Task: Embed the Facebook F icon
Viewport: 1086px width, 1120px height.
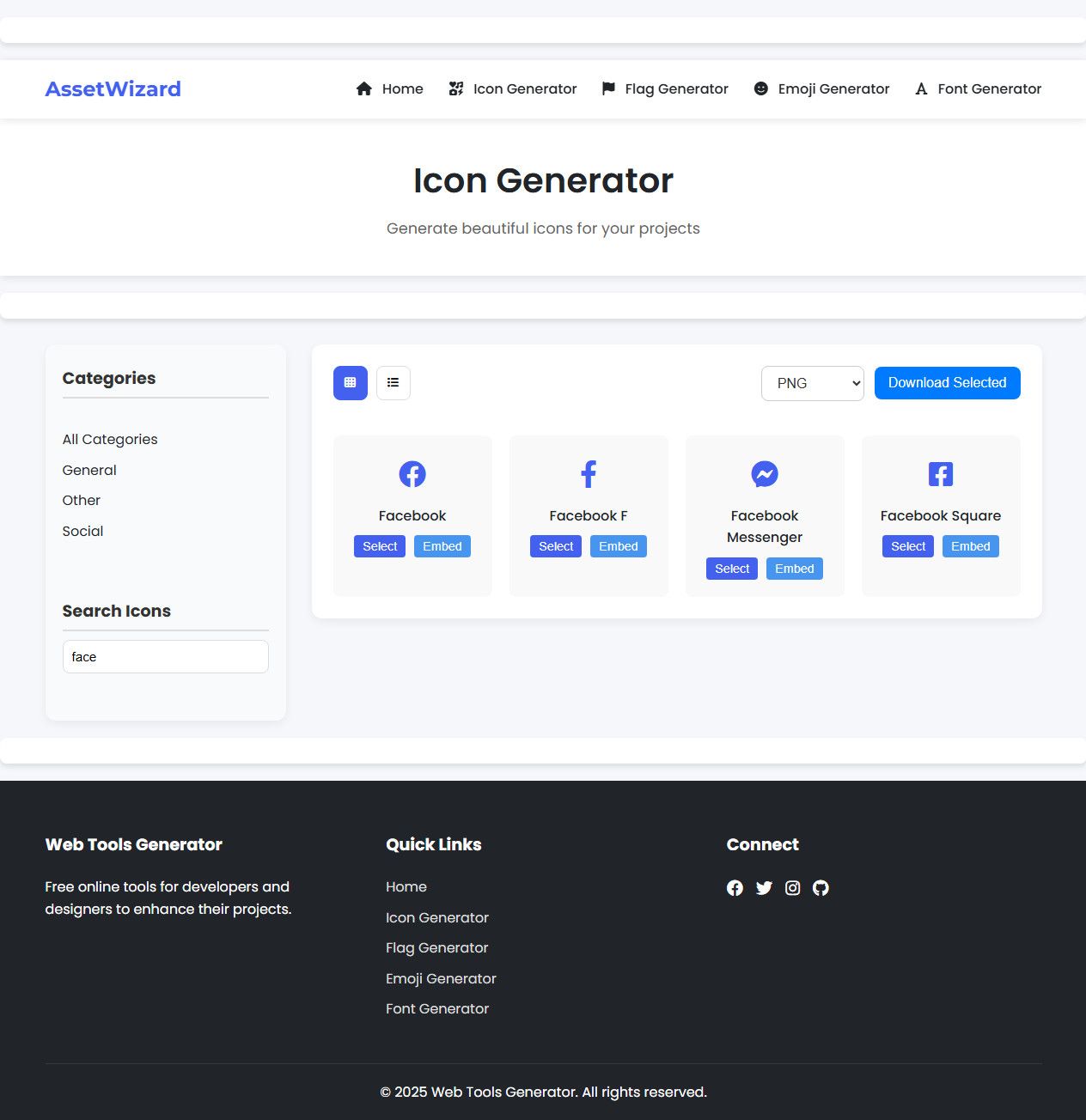Action: pyautogui.click(x=619, y=546)
